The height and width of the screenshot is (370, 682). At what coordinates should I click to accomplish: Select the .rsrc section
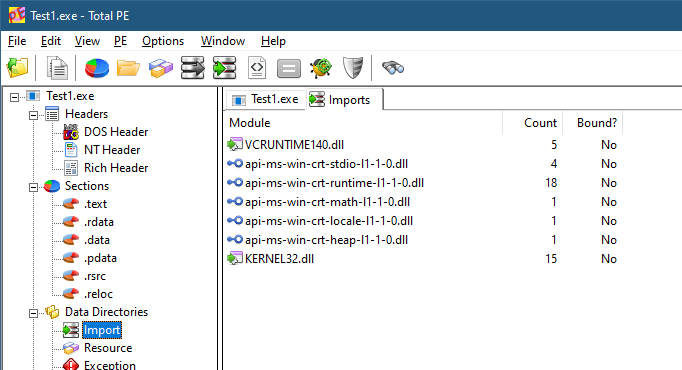click(95, 276)
